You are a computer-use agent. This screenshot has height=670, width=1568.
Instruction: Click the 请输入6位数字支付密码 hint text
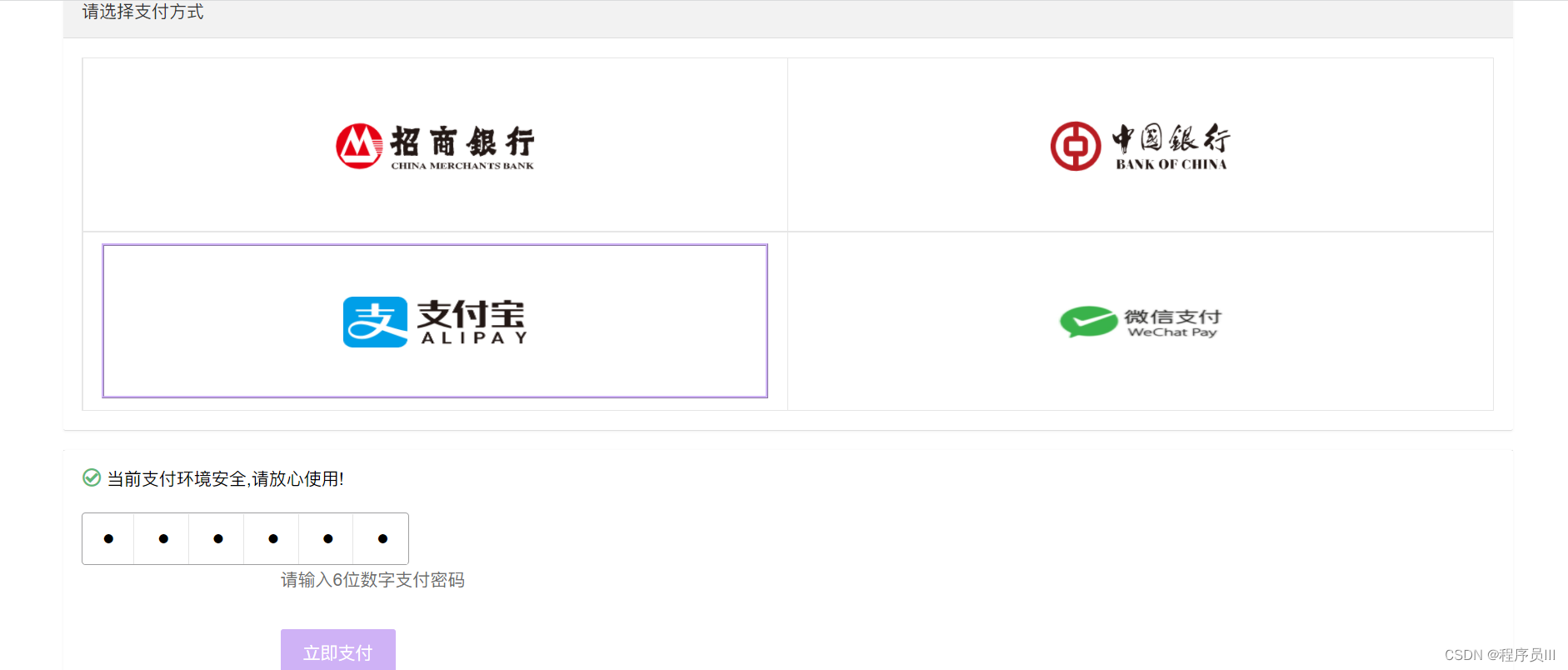coord(373,579)
